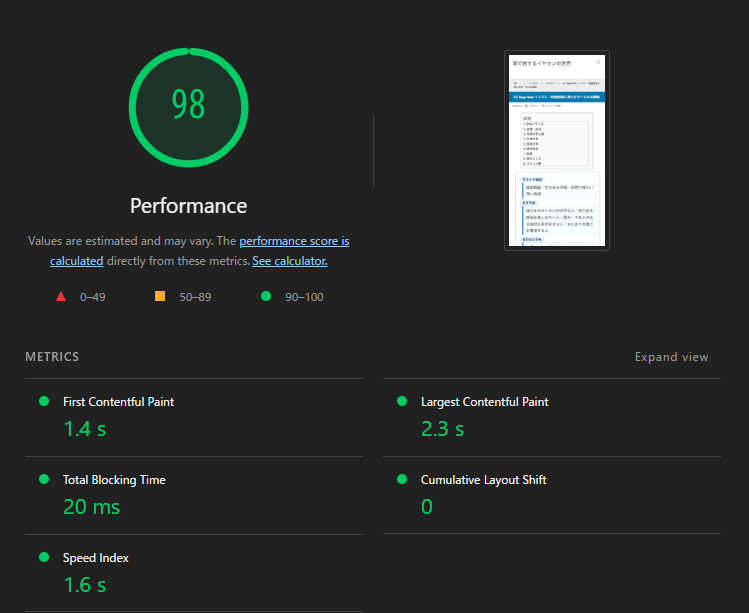
Task: Open the 'performance score is calculated' link
Action: 294,241
